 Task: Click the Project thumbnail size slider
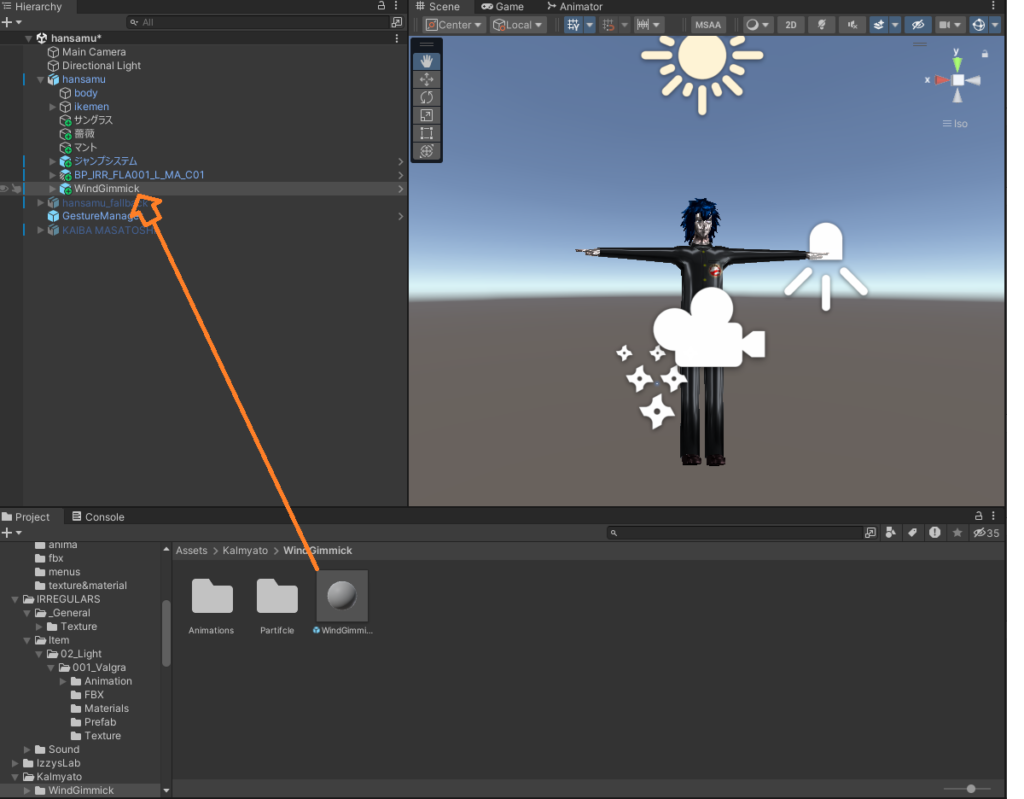click(971, 789)
